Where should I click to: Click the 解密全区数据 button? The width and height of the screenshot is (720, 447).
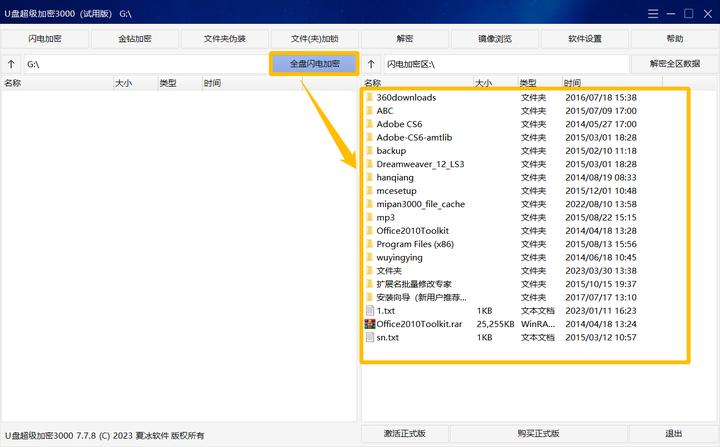pos(675,64)
